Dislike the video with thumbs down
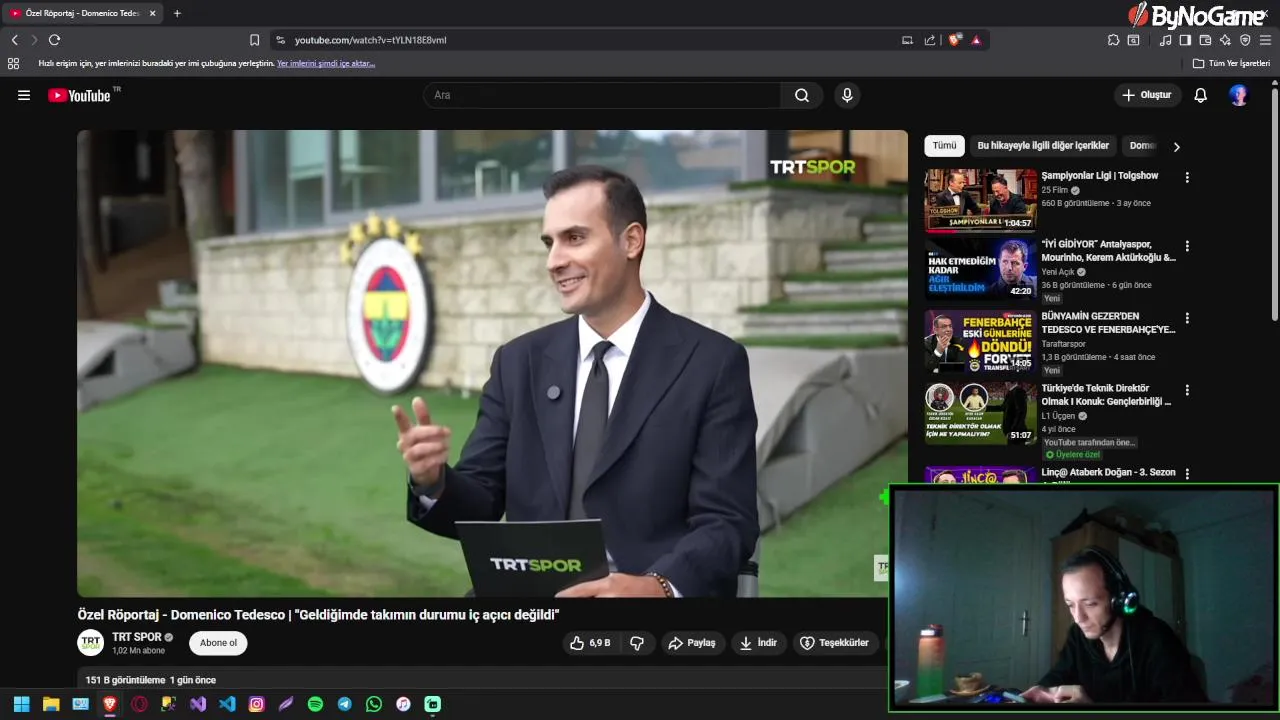 click(x=637, y=643)
